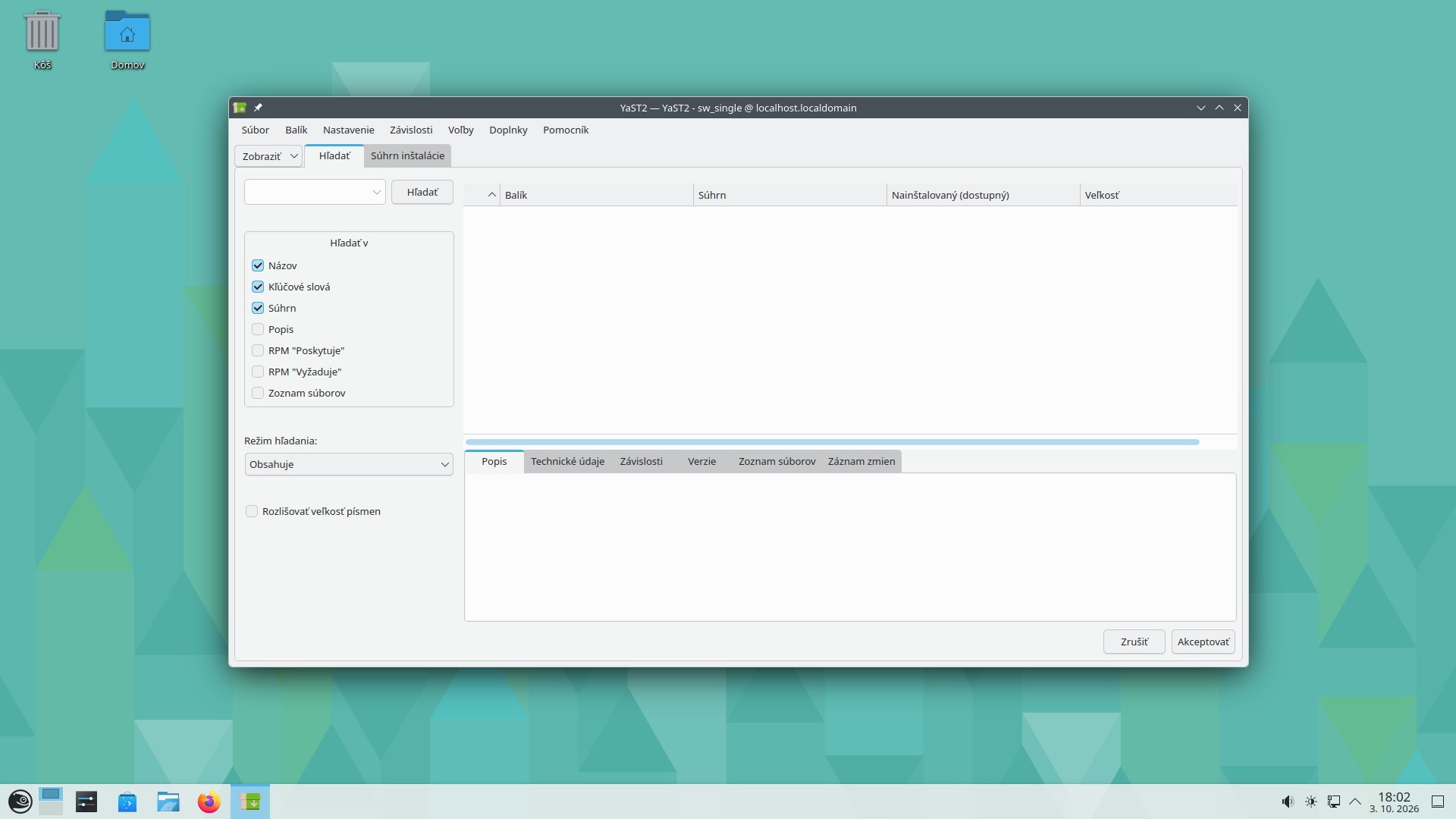Show hidden system tray icons
This screenshot has height=819, width=1456.
click(x=1355, y=802)
